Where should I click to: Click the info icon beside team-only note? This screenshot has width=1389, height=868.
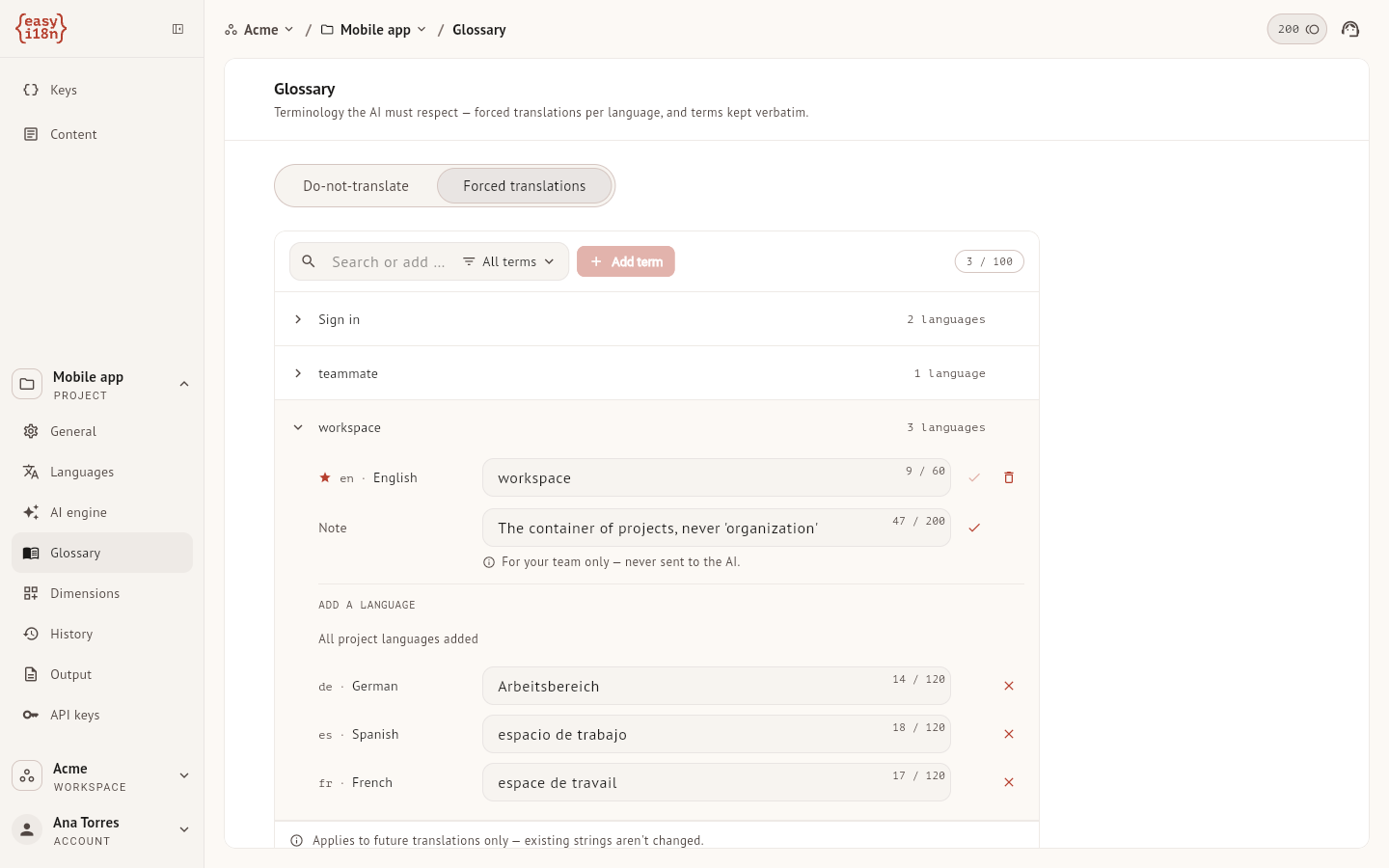click(489, 562)
